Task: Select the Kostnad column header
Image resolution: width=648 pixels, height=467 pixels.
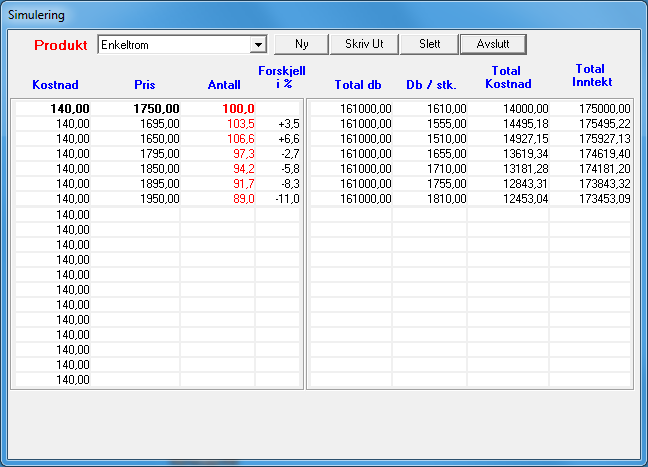Action: tap(55, 84)
